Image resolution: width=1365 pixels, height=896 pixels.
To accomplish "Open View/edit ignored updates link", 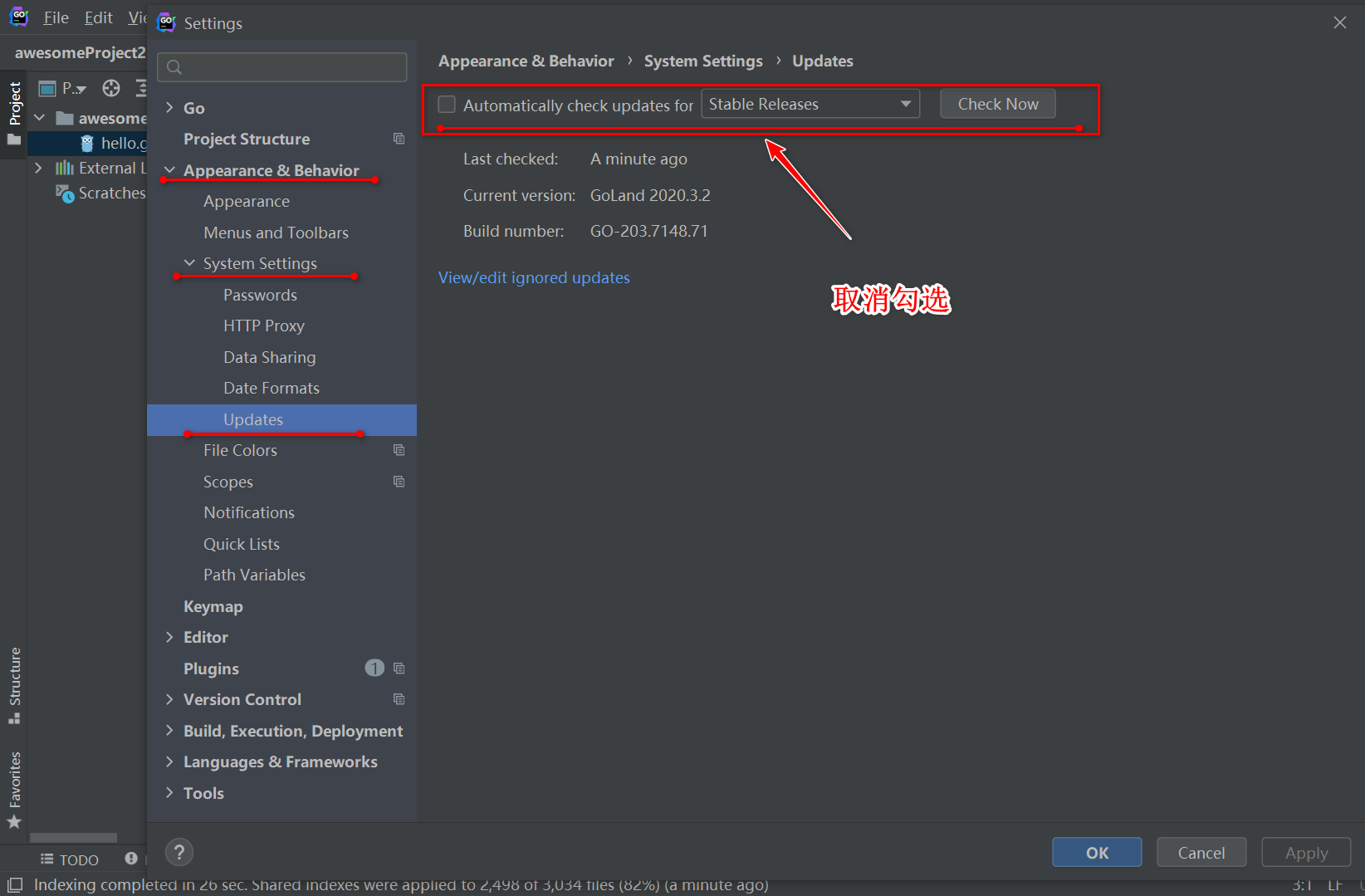I will click(534, 277).
